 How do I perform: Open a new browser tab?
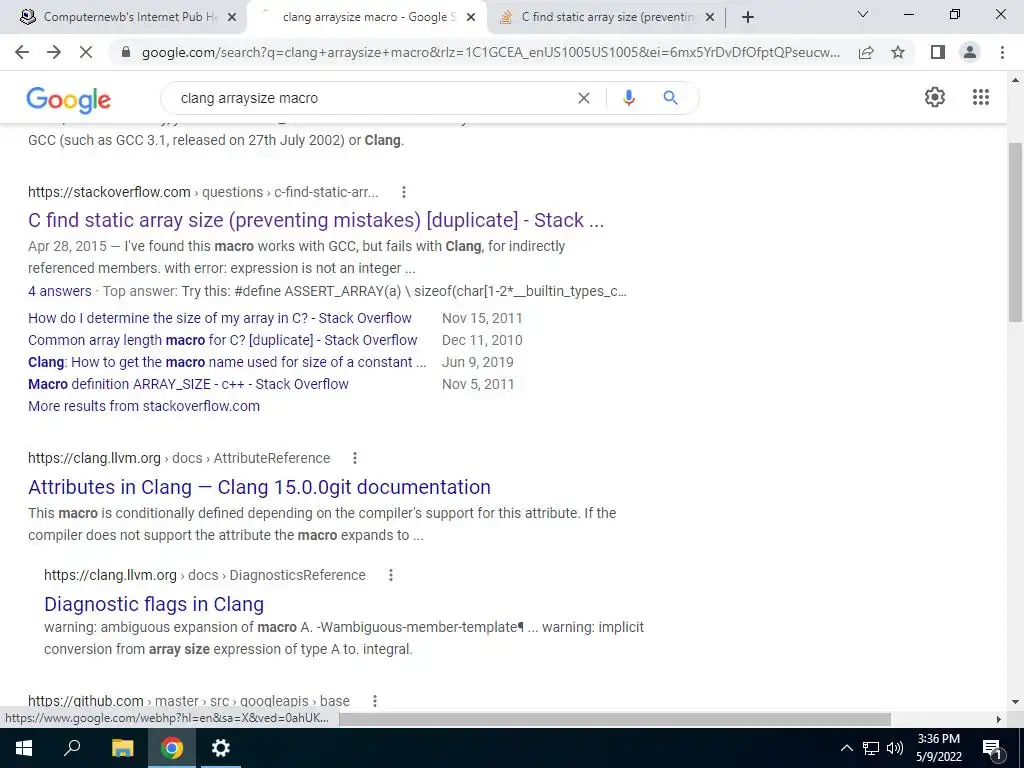pyautogui.click(x=748, y=18)
